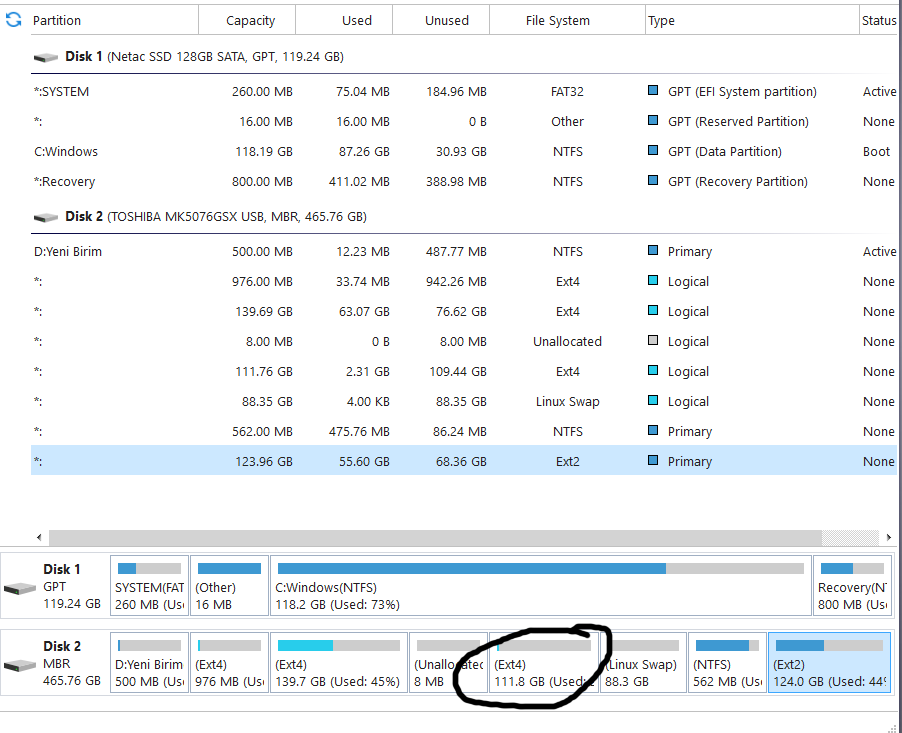Click the horizontal scrollbar thumb
Image resolution: width=902 pixels, height=733 pixels.
[x=435, y=537]
